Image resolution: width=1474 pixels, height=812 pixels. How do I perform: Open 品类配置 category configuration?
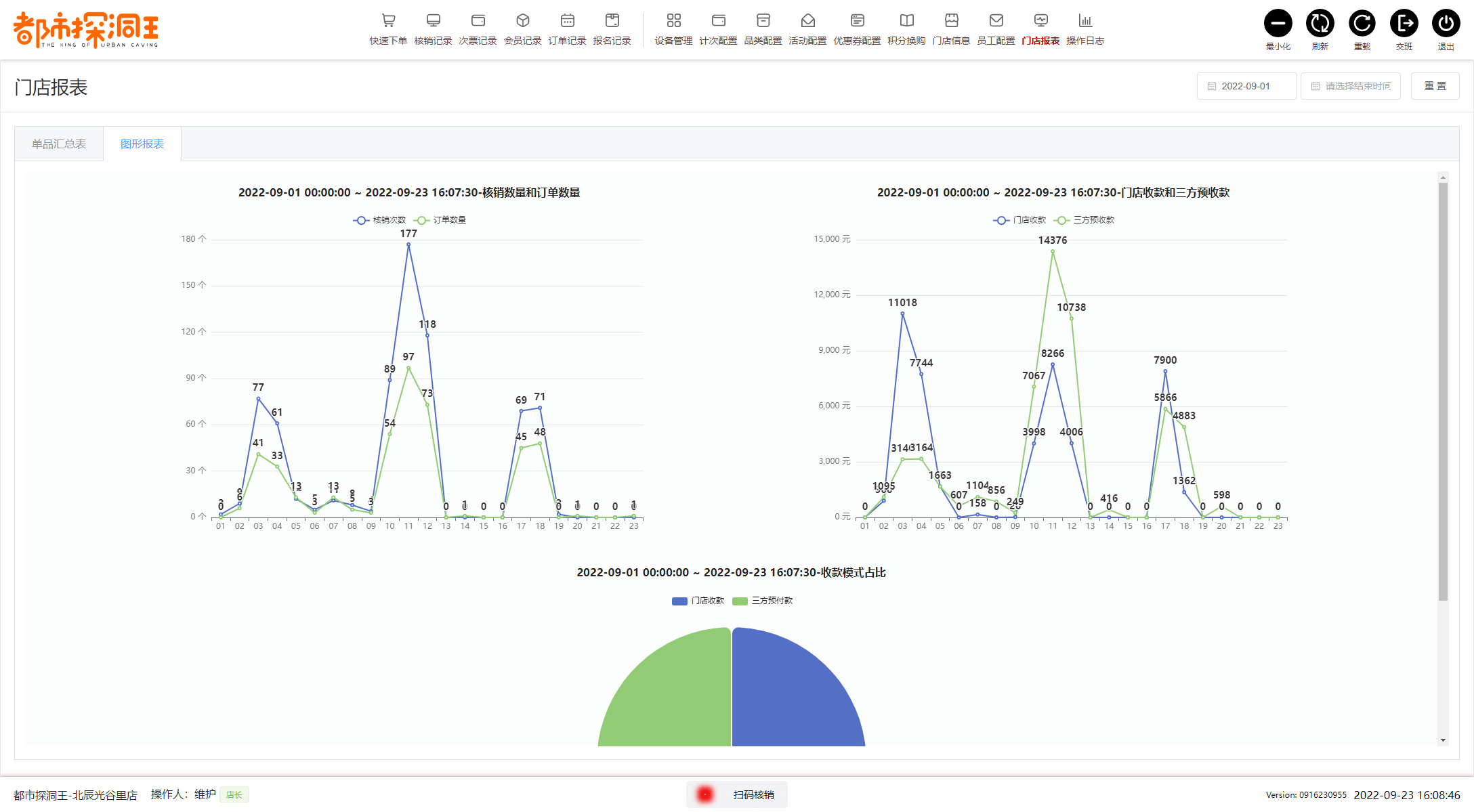point(763,29)
